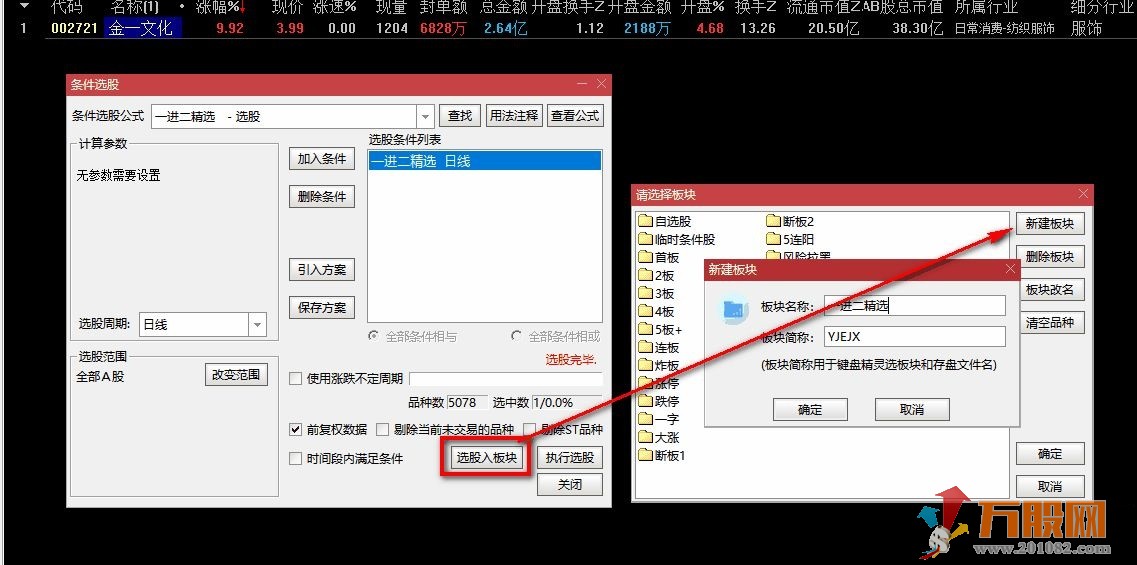Click 新建板块 button in 请选择板块

pyautogui.click(x=1050, y=224)
